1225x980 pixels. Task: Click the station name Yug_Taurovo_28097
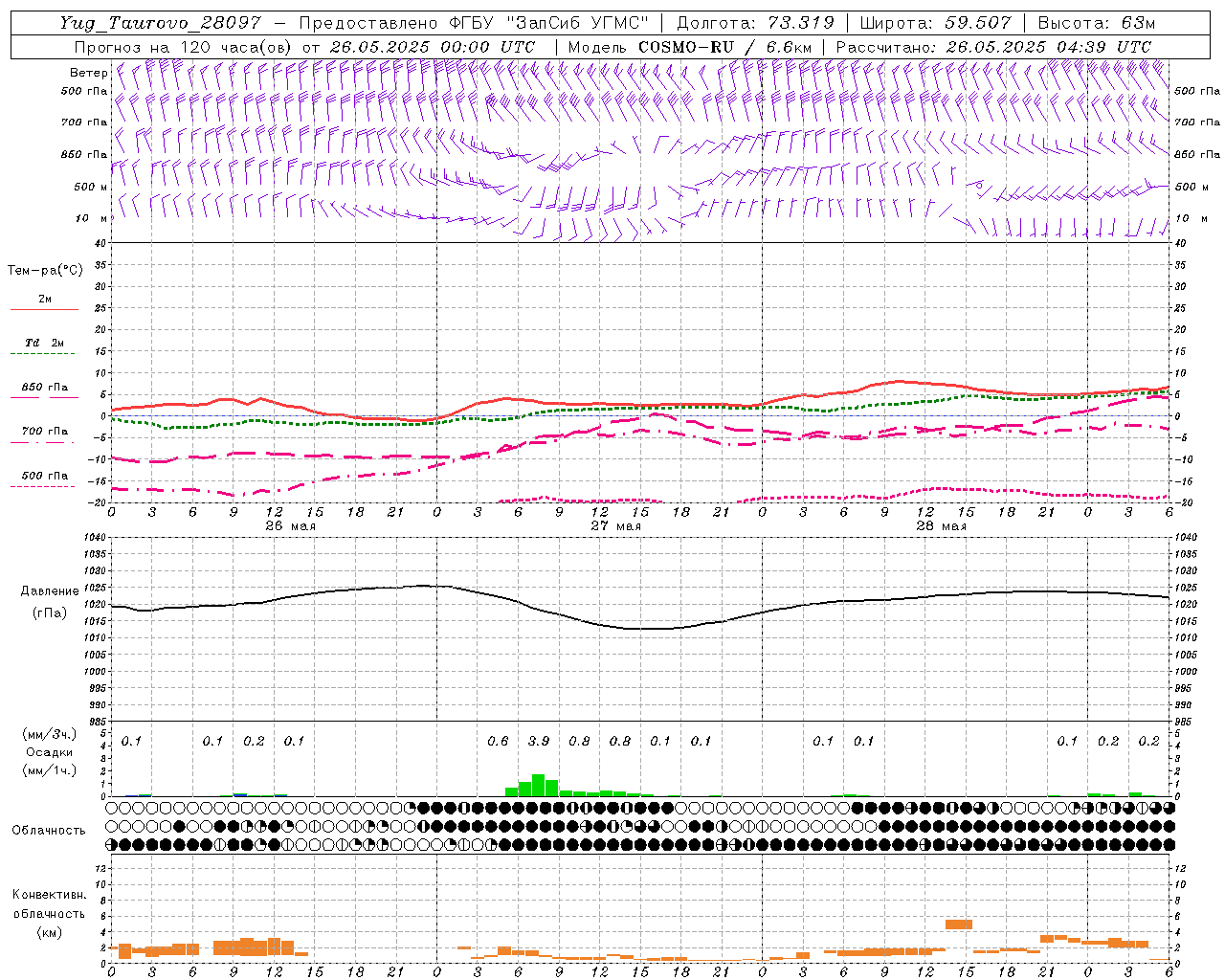pyautogui.click(x=160, y=23)
